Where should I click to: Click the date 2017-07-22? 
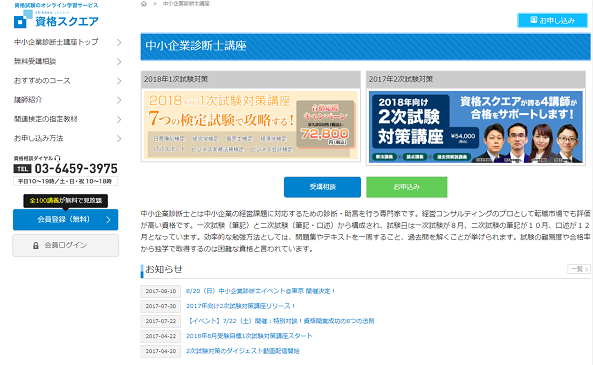point(161,321)
